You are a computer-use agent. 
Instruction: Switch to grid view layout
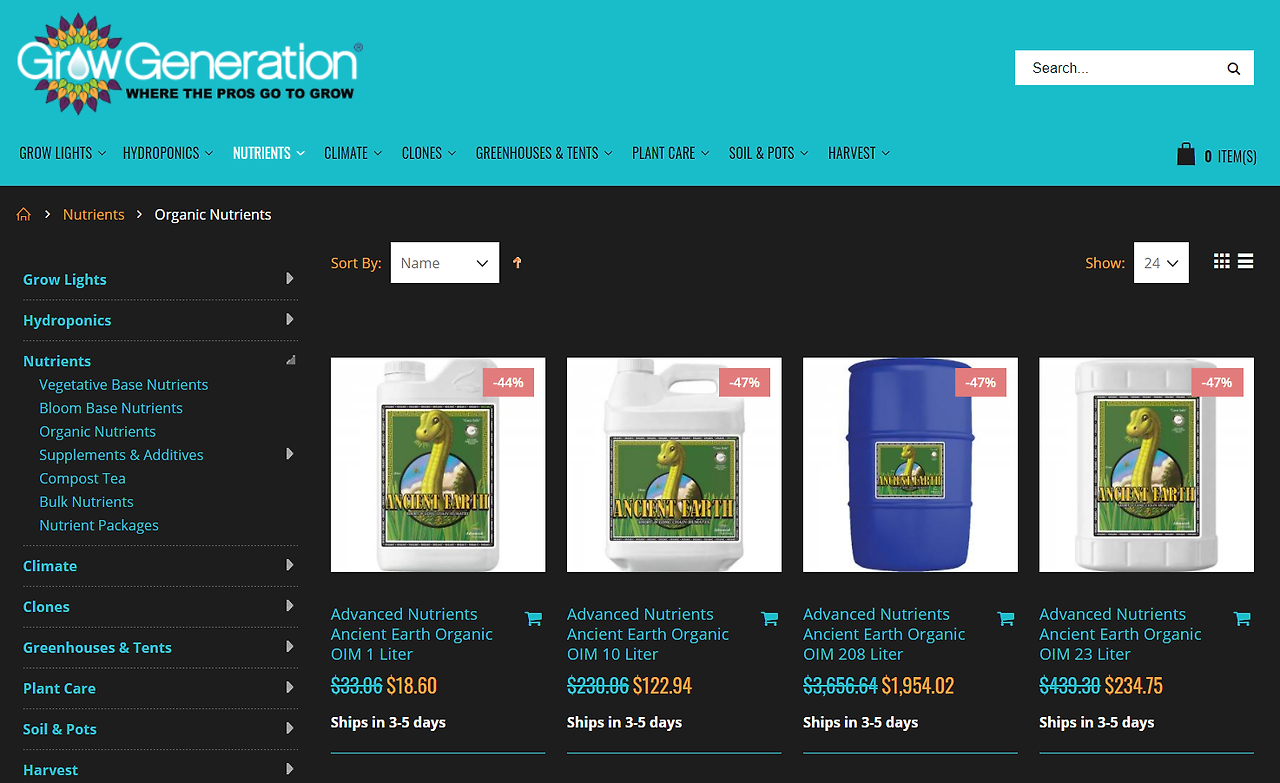(x=1222, y=261)
